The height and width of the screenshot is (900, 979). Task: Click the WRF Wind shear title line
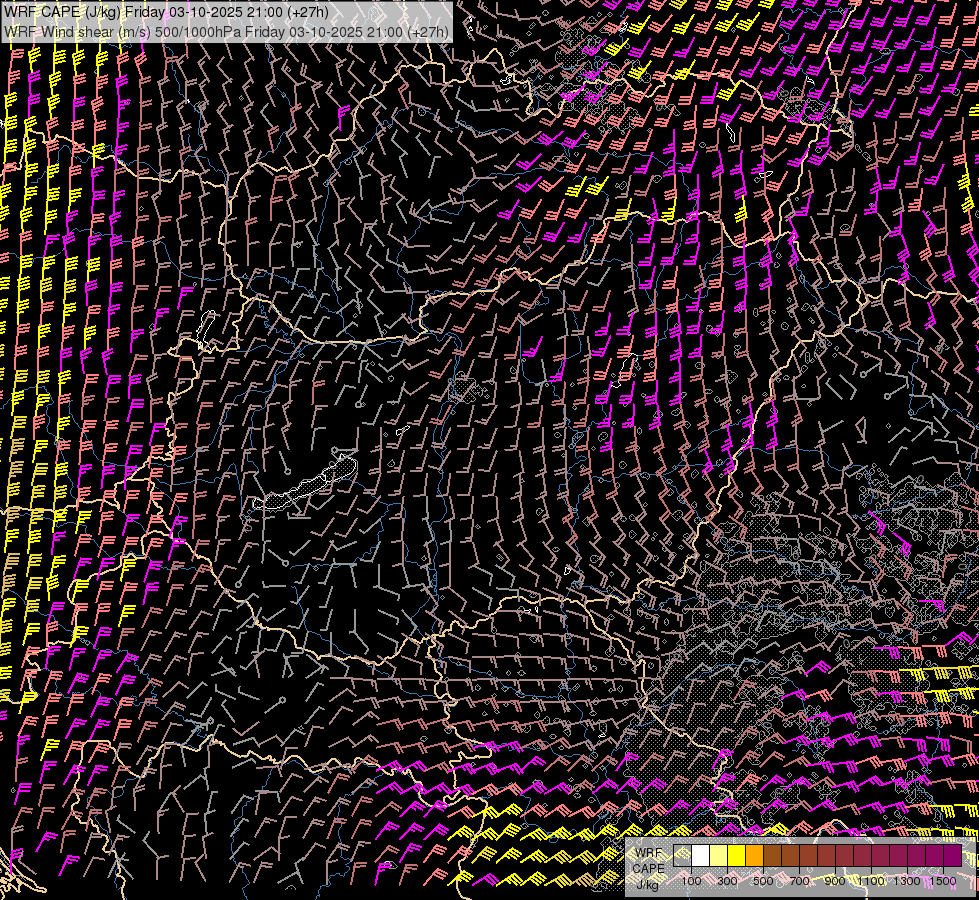tap(226, 32)
